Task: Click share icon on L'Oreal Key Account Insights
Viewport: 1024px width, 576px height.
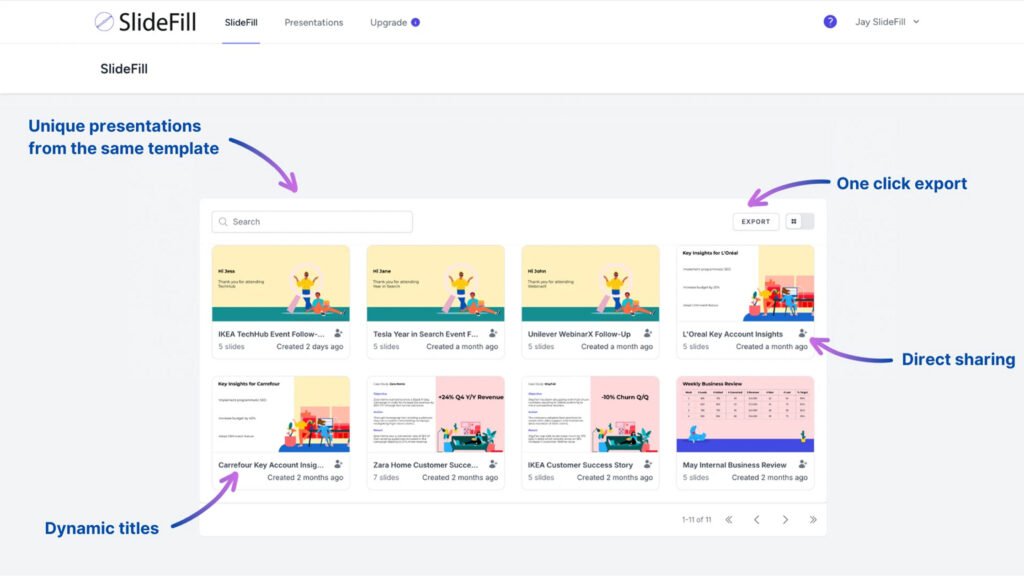Action: pyautogui.click(x=802, y=333)
